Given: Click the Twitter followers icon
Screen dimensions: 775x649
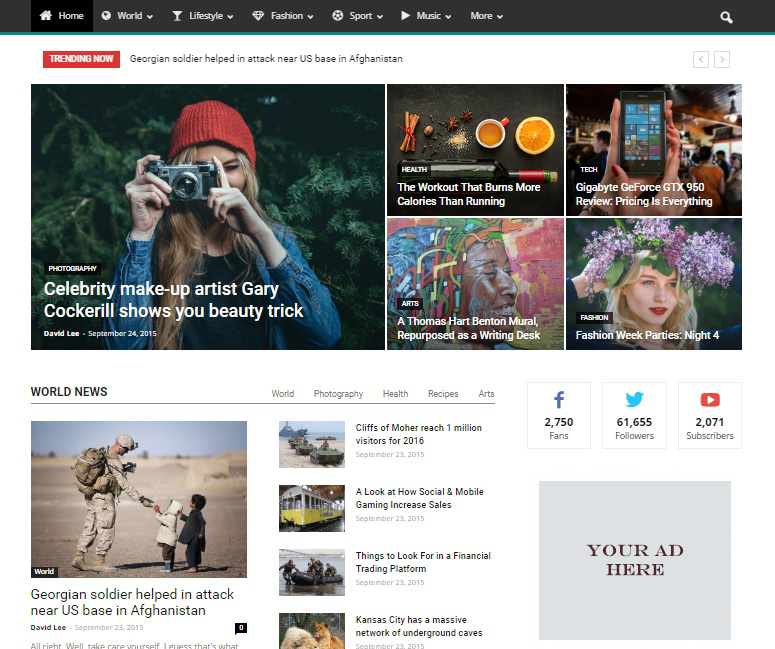Looking at the screenshot, I should 634,400.
